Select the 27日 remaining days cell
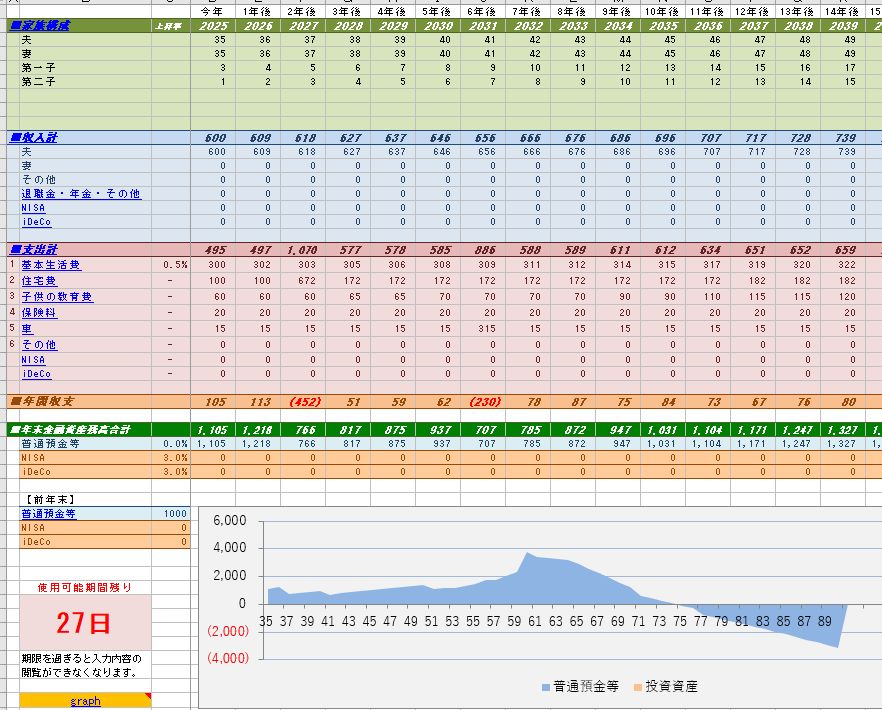Screen dimensions: 882x710 tap(85, 625)
